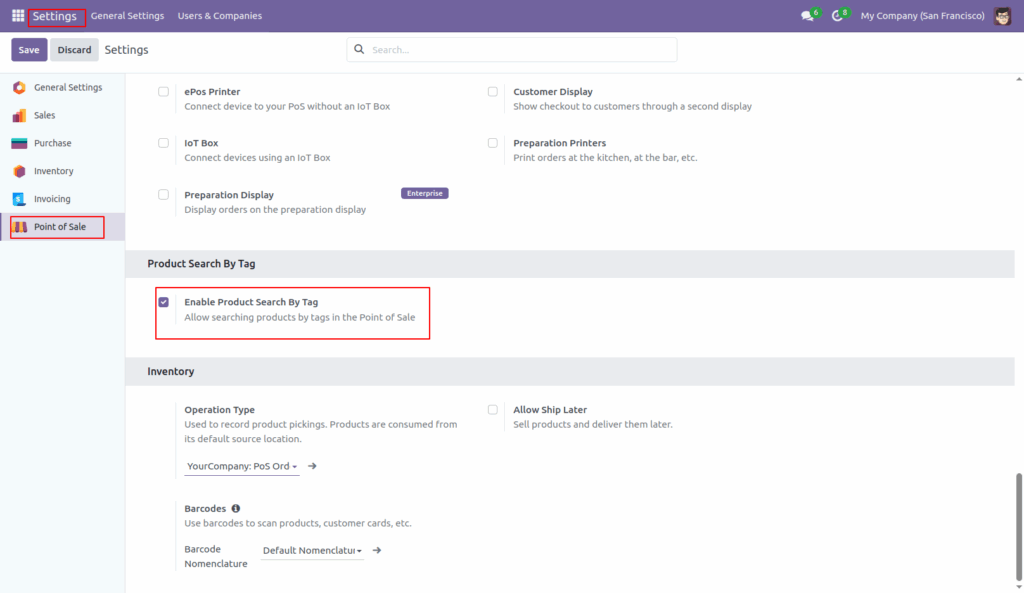The width and height of the screenshot is (1024, 593).
Task: Select the Invoicing settings sidebar icon
Action: pos(19,198)
